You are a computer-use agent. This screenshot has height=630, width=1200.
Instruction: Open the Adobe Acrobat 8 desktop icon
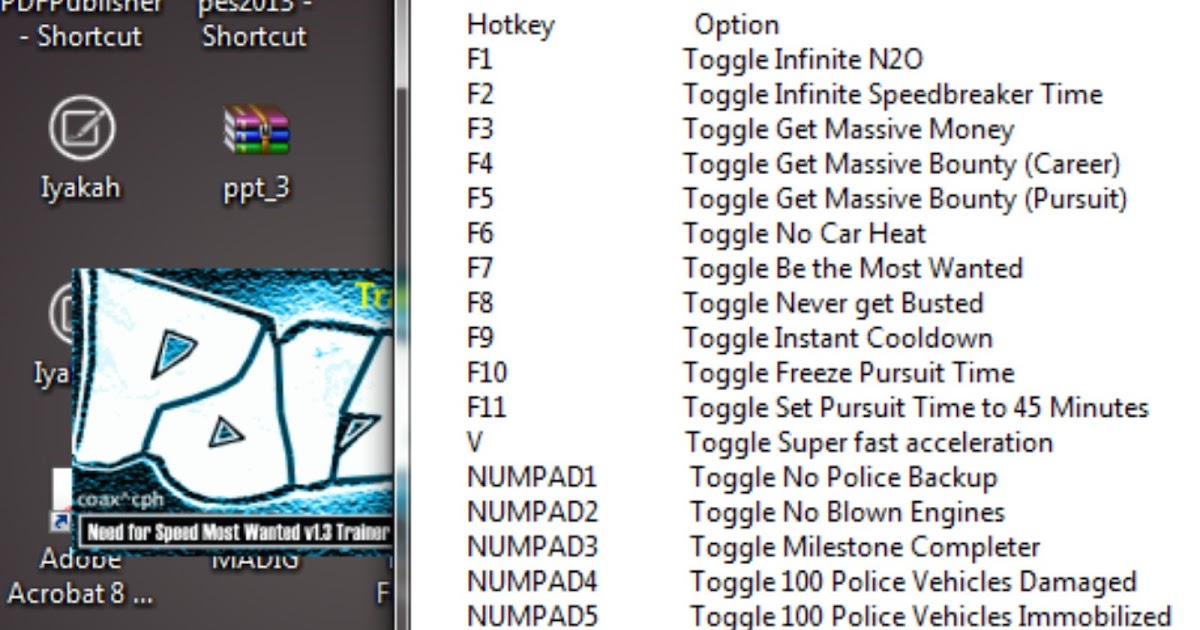[80, 577]
